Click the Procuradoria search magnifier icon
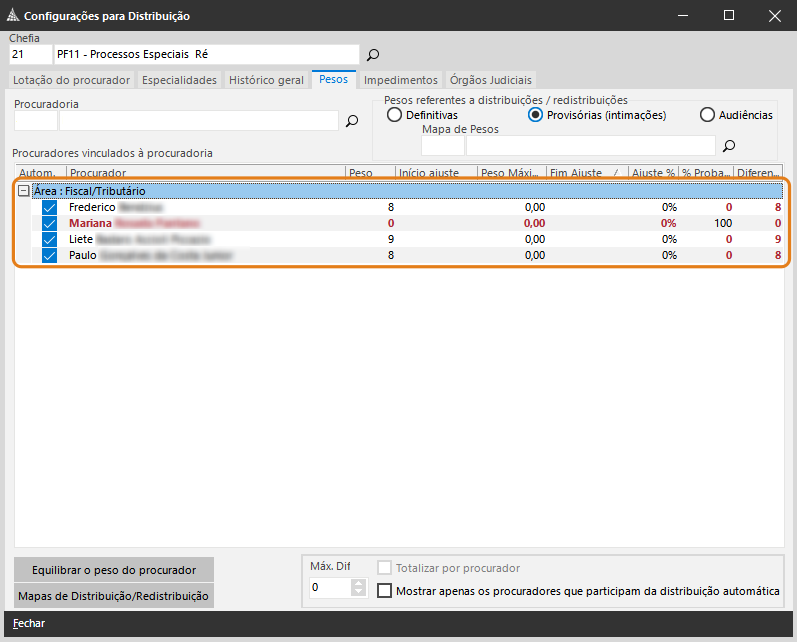This screenshot has height=642, width=797. pyautogui.click(x=352, y=121)
